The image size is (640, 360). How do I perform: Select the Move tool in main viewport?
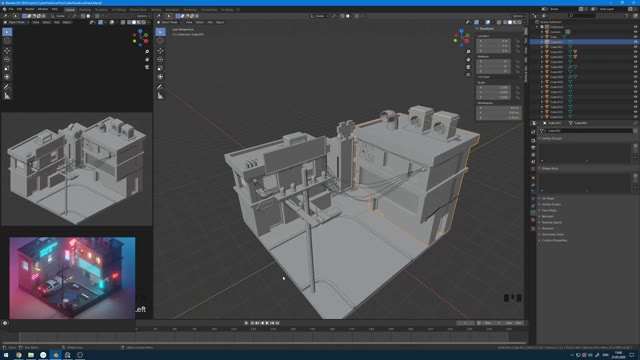[x=160, y=51]
